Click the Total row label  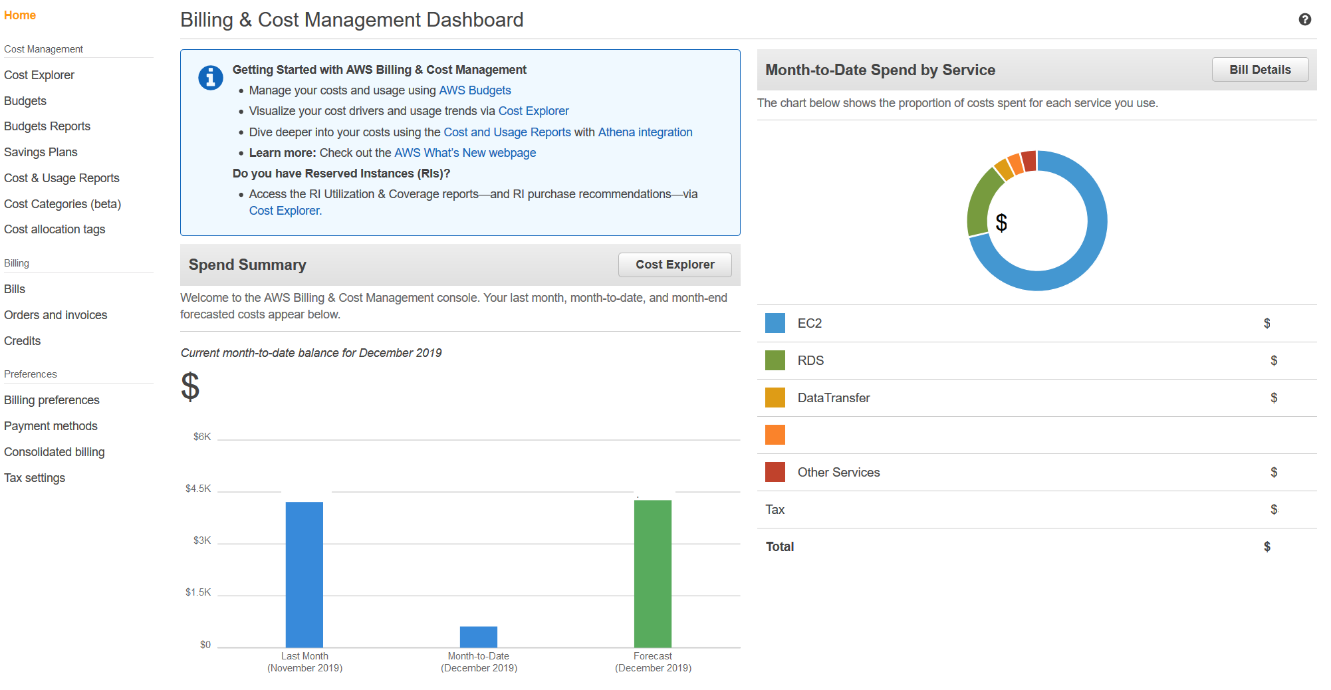click(780, 546)
